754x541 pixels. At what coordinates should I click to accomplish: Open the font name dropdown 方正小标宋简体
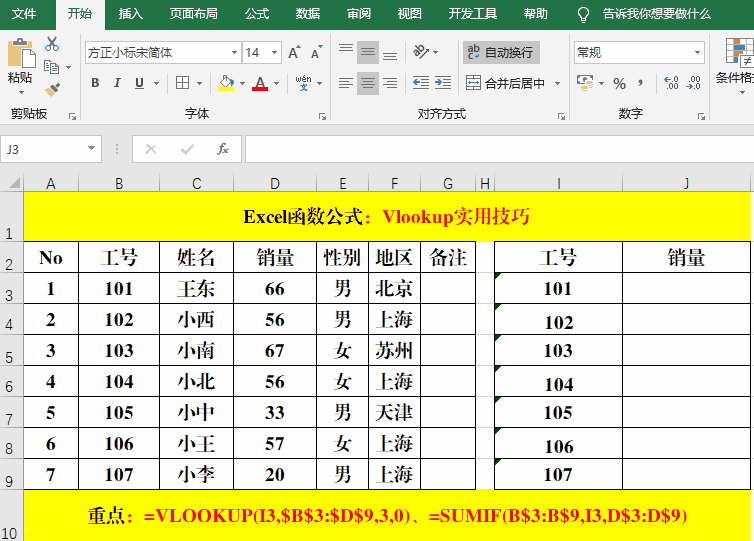pos(234,52)
